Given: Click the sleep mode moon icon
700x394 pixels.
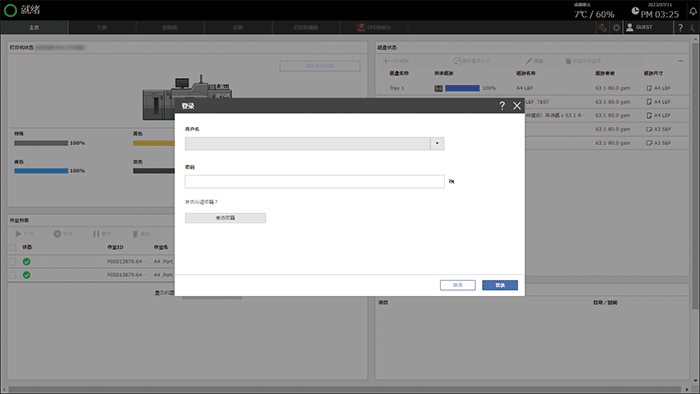Looking at the screenshot, I should 693,28.
